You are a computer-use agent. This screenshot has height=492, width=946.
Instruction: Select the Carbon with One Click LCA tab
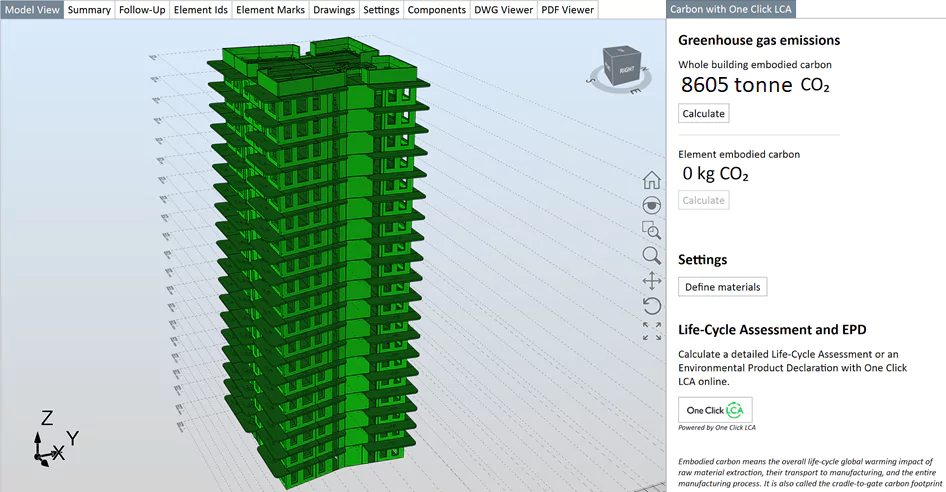pos(731,10)
